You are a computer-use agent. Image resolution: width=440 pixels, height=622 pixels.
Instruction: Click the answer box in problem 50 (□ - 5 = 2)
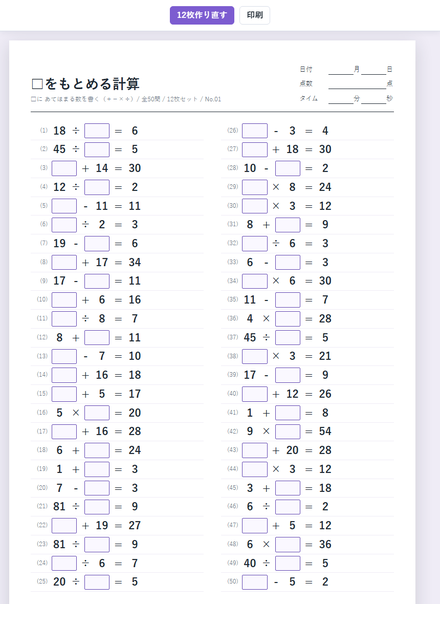(255, 582)
